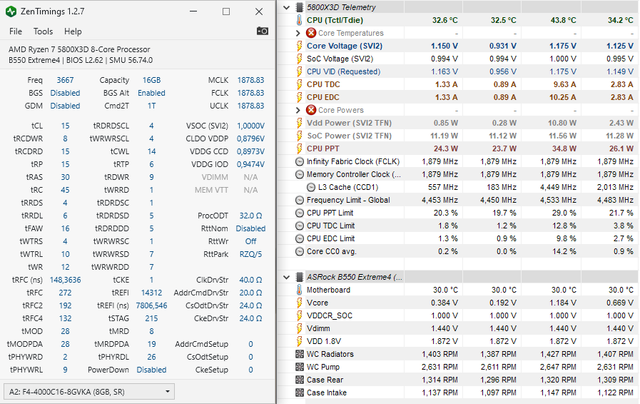640x404 pixels.
Task: Expand the Core Powers subgroup
Action: (298, 110)
